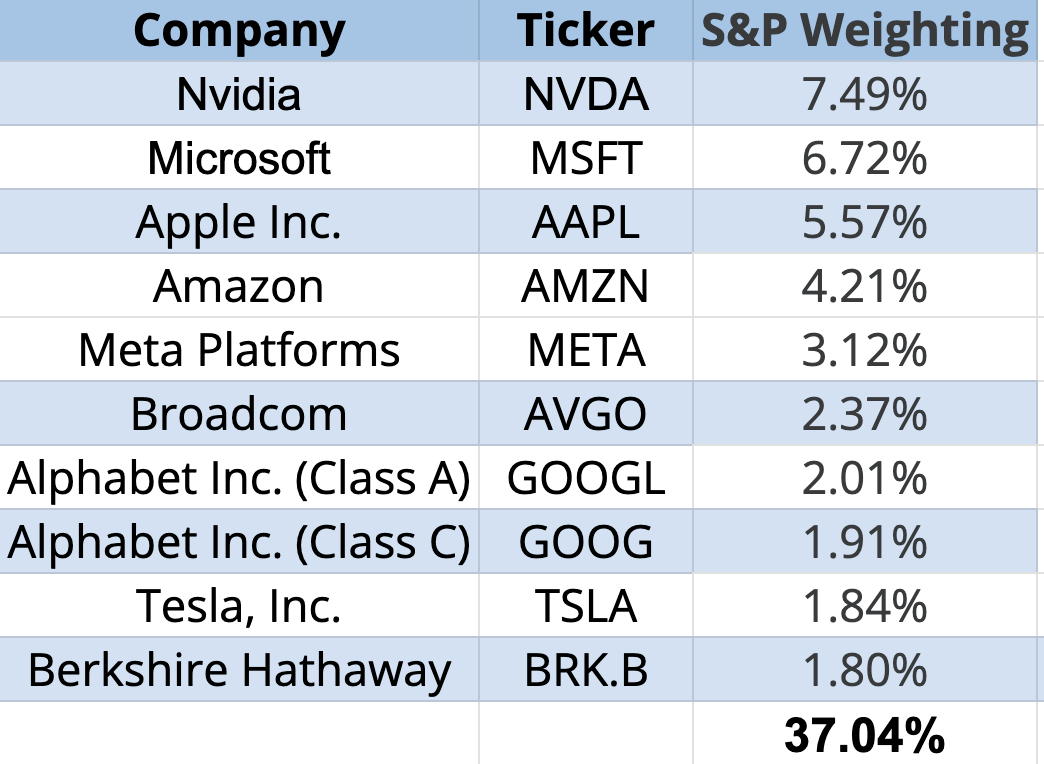Click the GOOG ticker cell
The image size is (1044, 764).
coord(586,542)
